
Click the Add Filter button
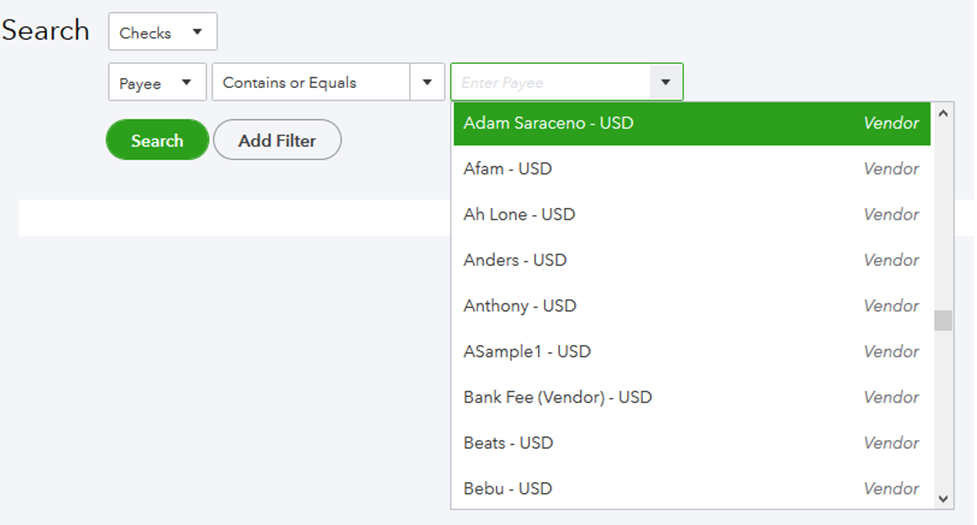277,140
